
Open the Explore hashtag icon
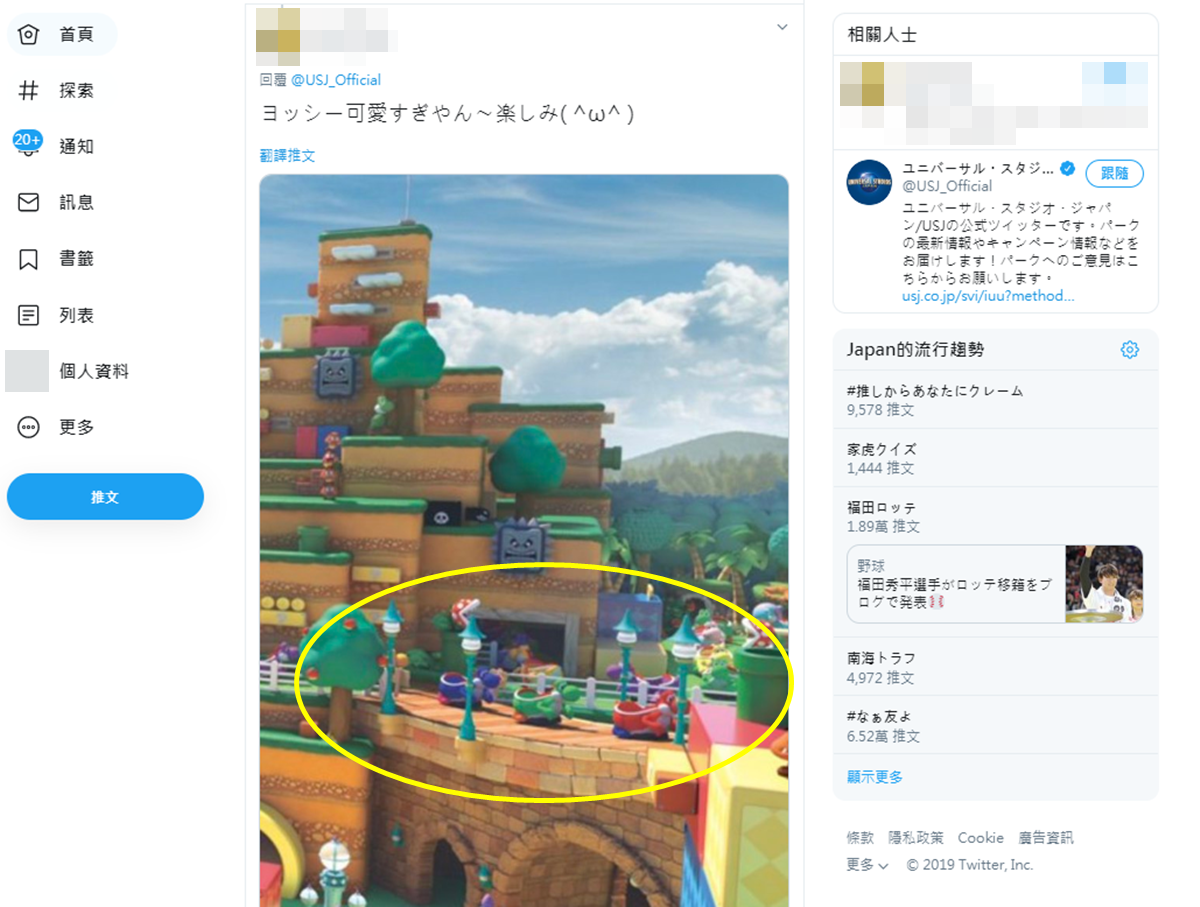[x=29, y=91]
